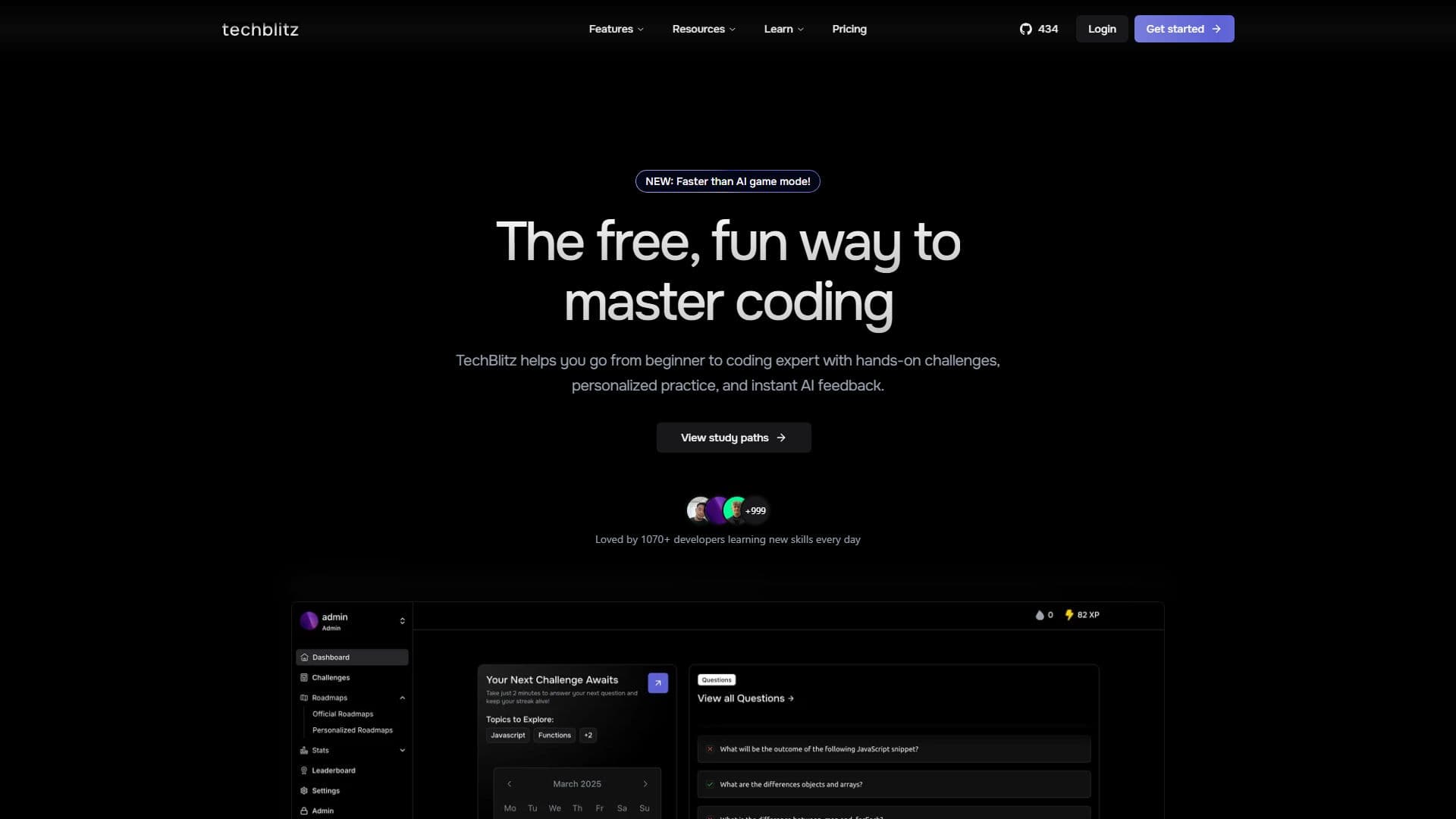Image resolution: width=1456 pixels, height=819 pixels.
Task: Click the Leaderboard award icon
Action: (304, 770)
